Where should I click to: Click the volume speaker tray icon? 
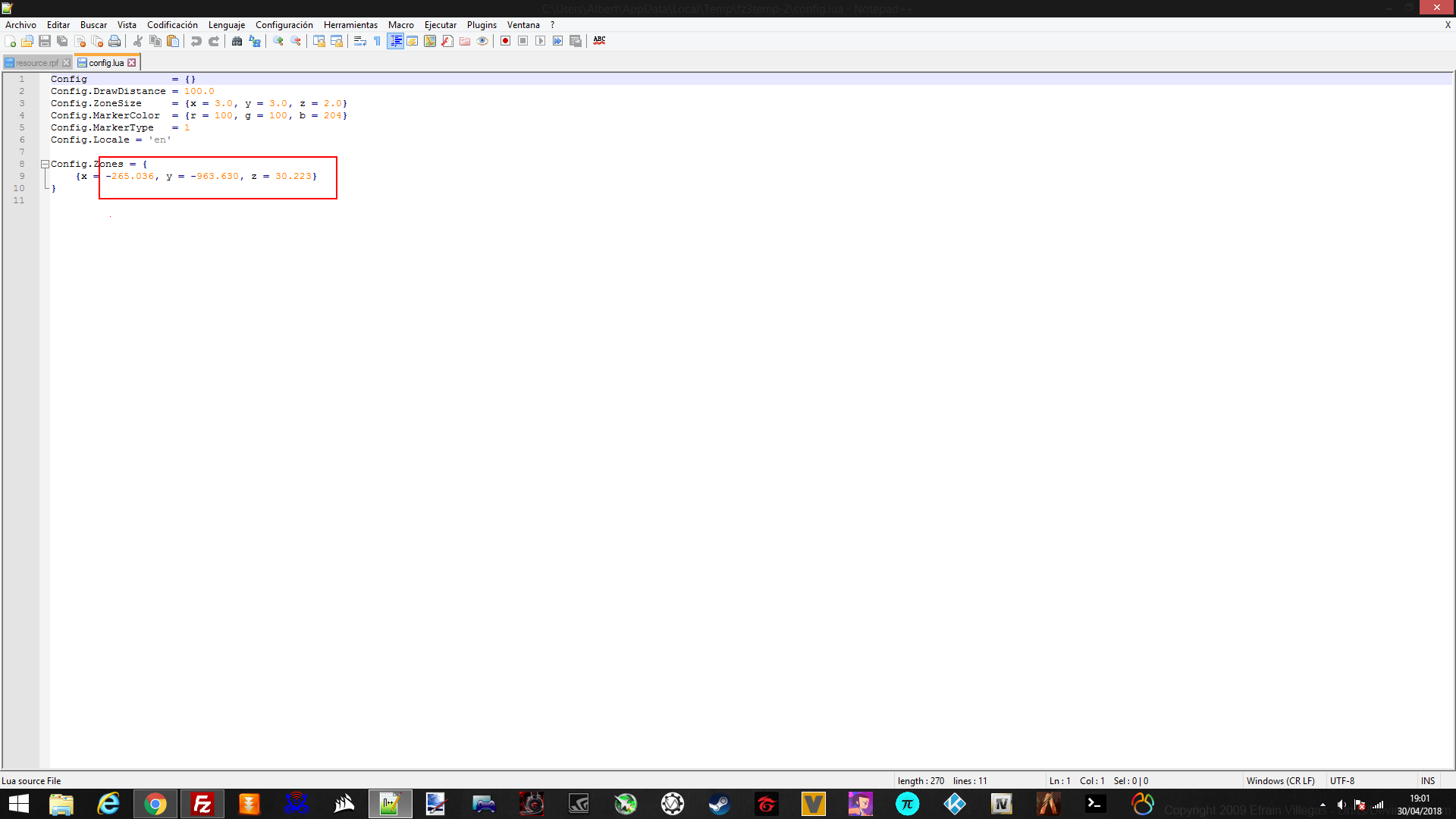coord(1341,805)
